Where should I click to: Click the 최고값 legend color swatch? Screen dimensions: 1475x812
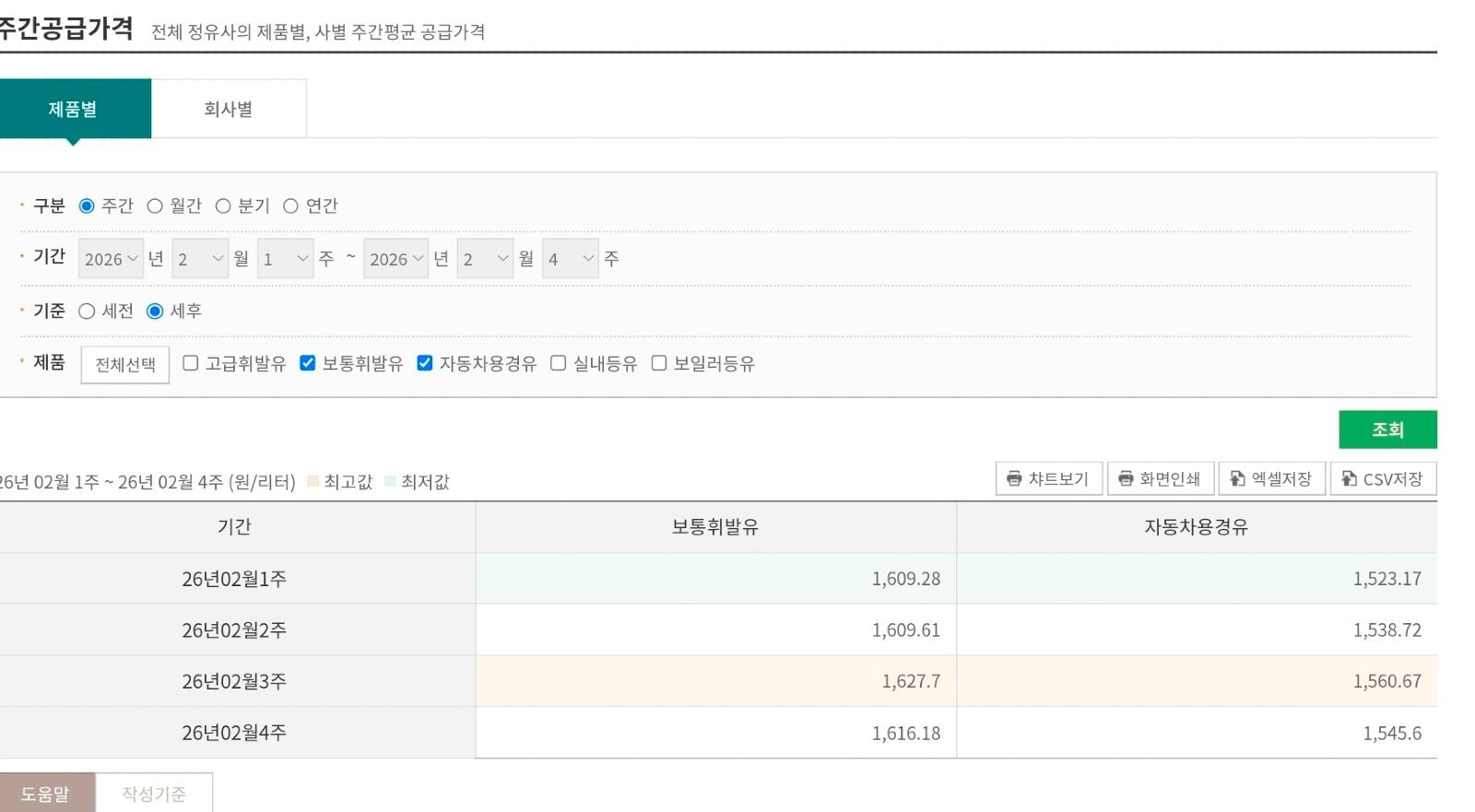click(x=313, y=481)
